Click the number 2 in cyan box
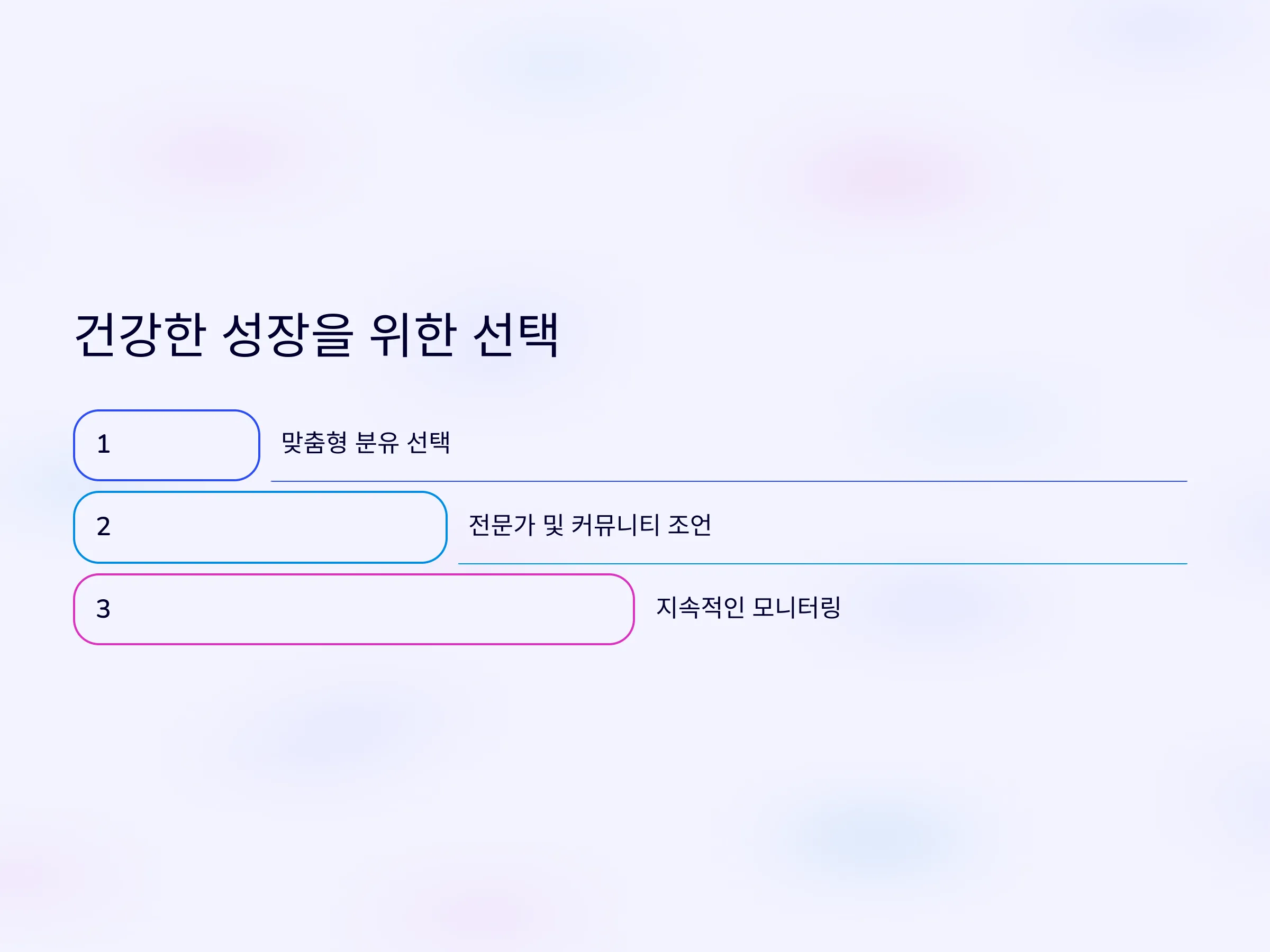 [103, 526]
